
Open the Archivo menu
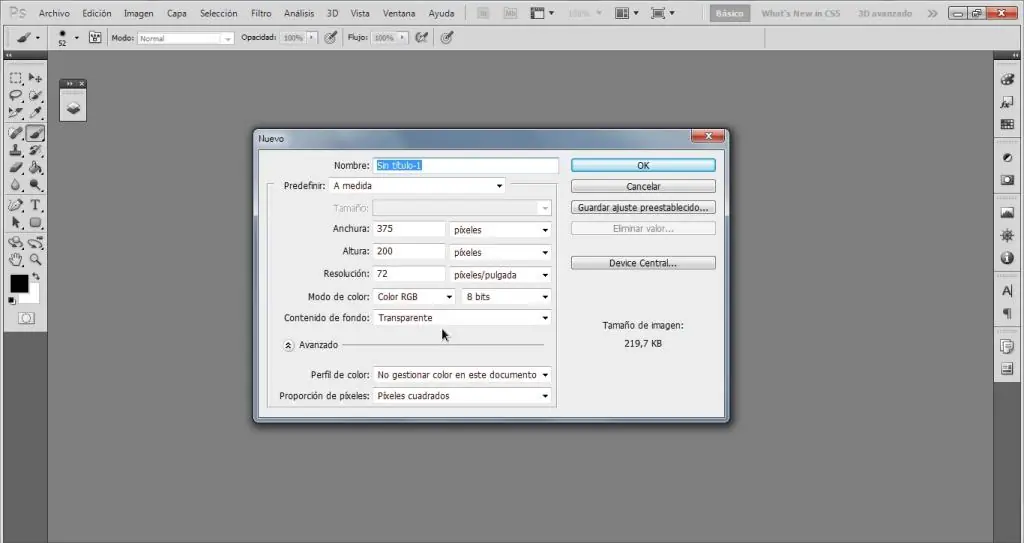54,13
